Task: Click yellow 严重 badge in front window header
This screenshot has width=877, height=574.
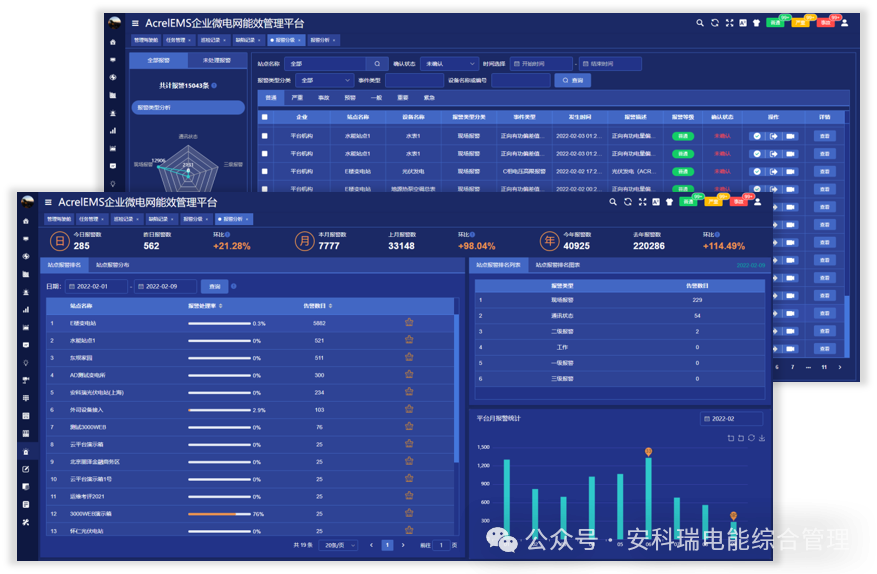Action: pos(713,202)
